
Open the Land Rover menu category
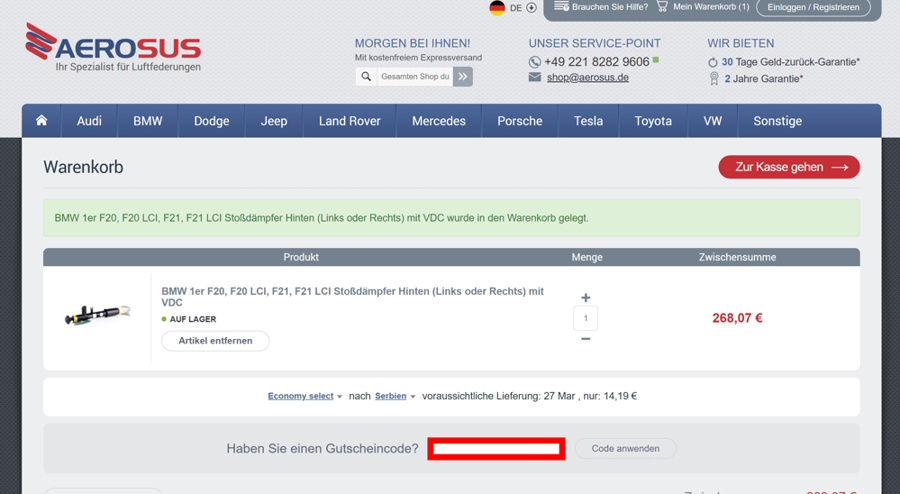pos(350,121)
